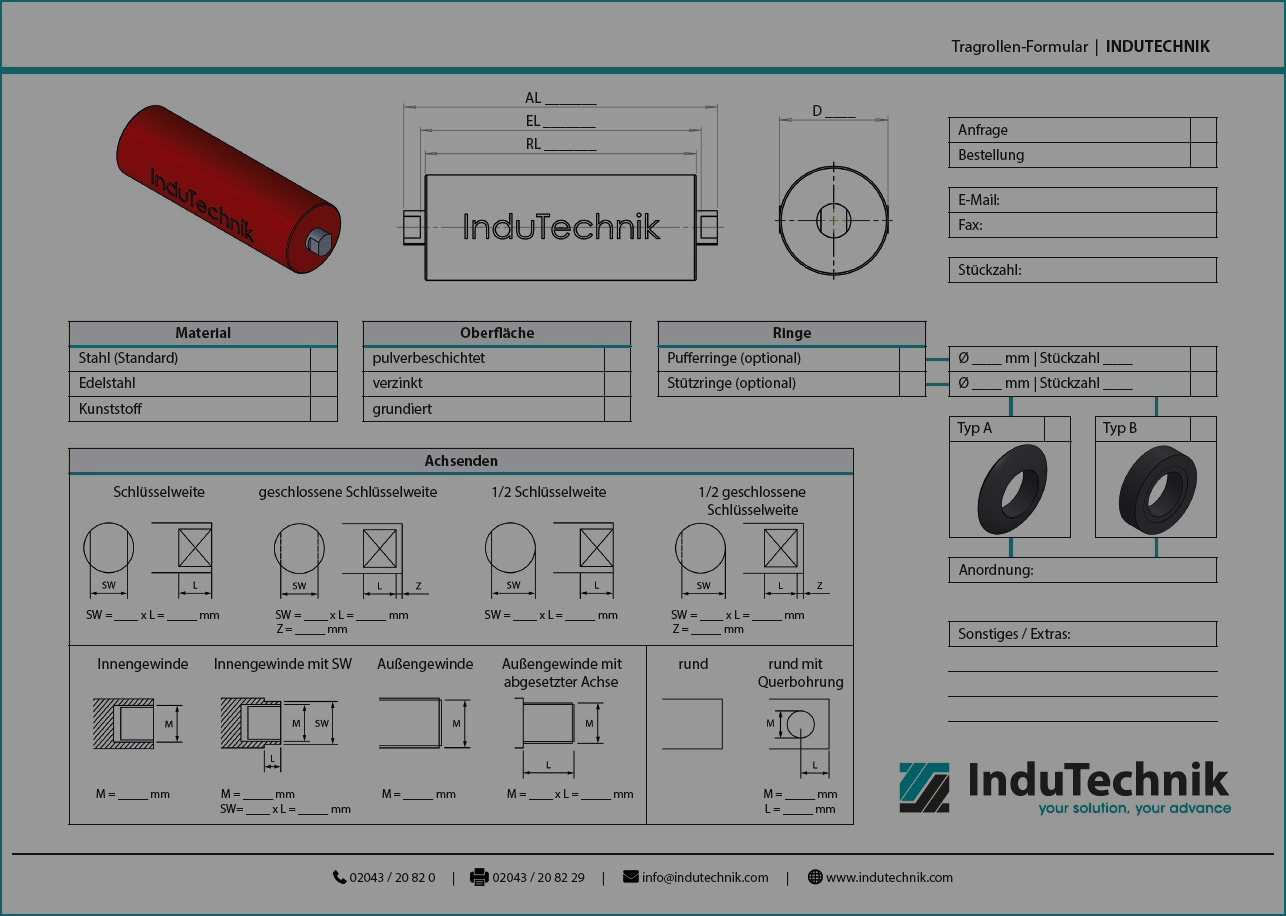Click the fax printer icon in footer
This screenshot has height=916, width=1286.
[479, 877]
